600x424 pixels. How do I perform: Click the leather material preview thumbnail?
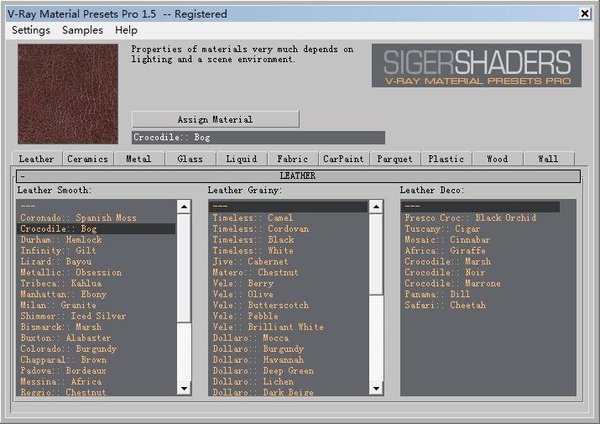tap(67, 93)
